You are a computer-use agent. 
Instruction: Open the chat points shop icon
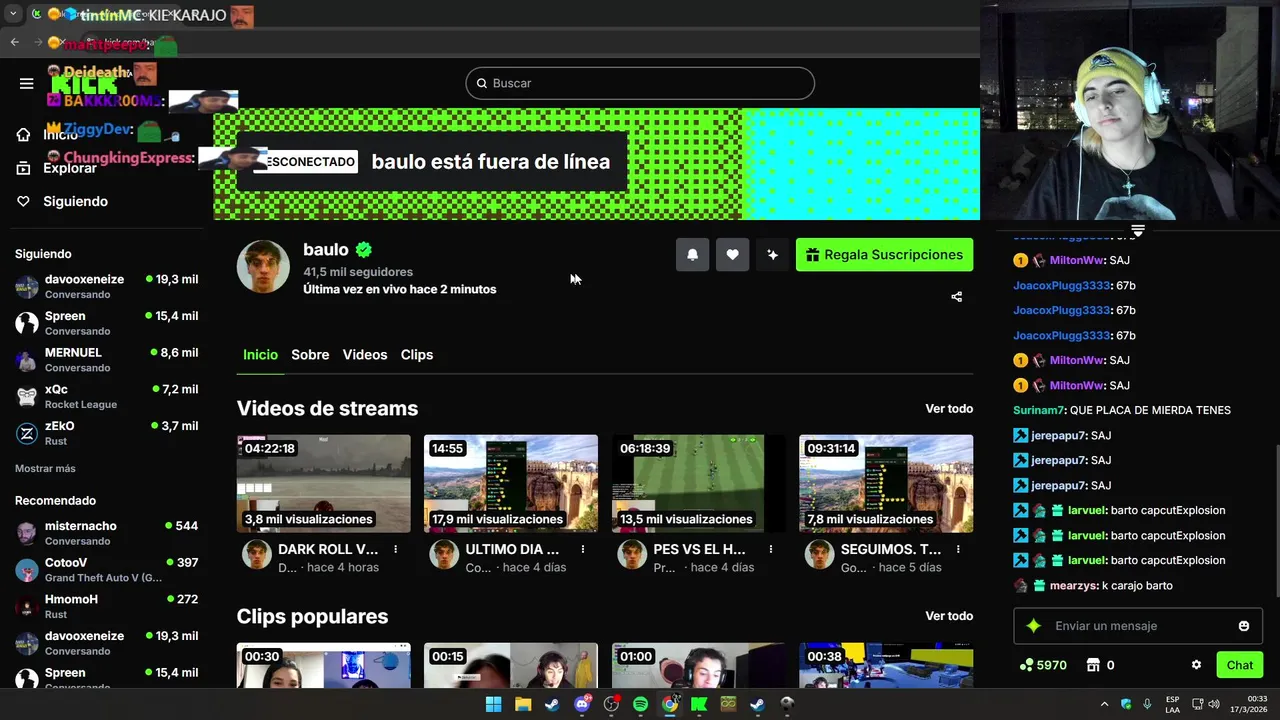(x=1093, y=665)
